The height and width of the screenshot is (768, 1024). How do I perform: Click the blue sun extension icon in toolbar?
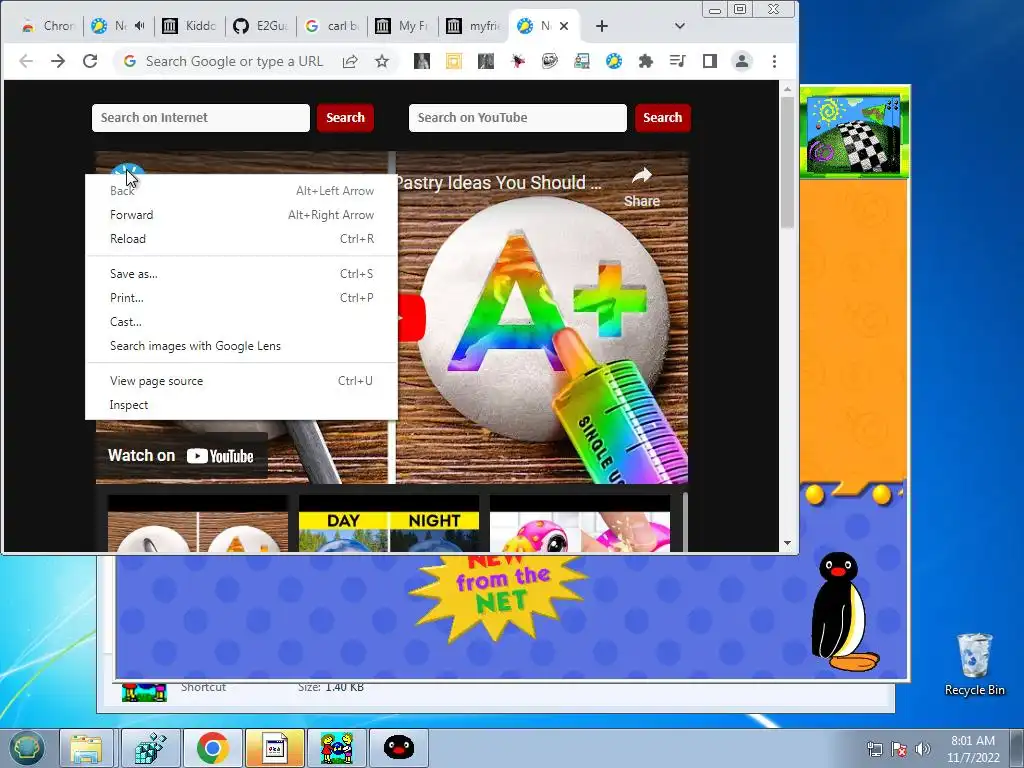point(614,61)
